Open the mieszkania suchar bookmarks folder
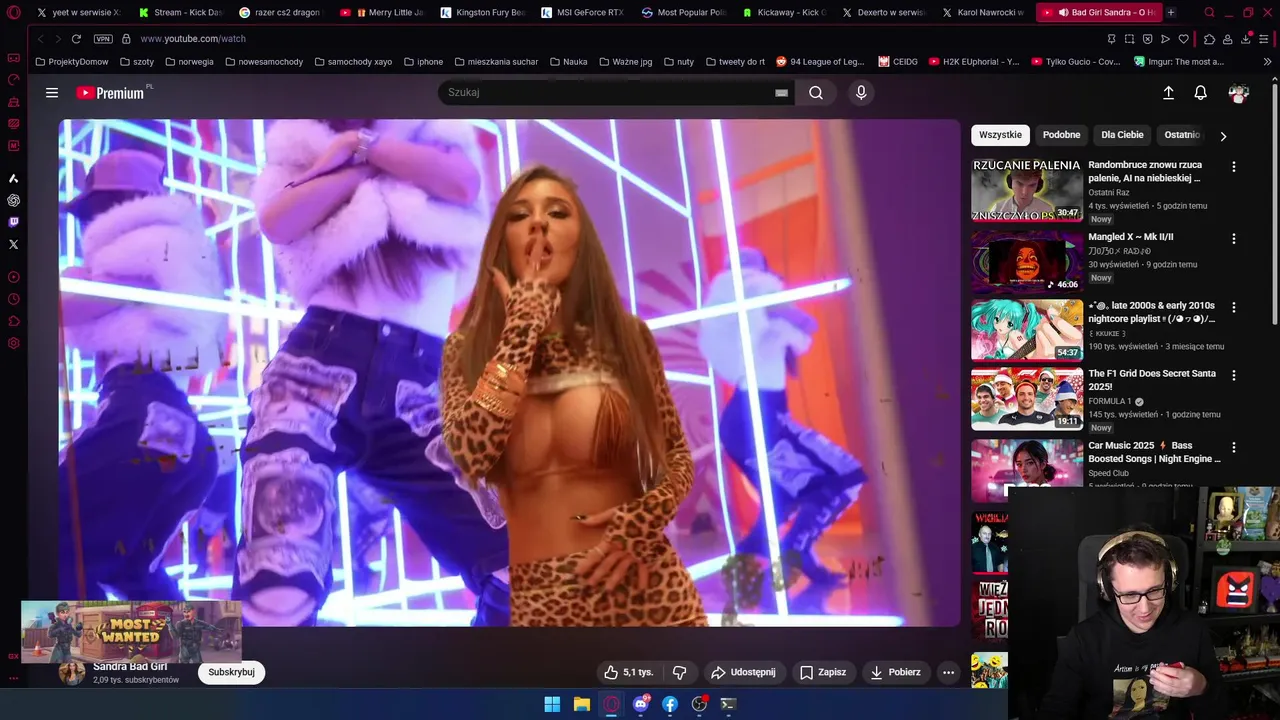Viewport: 1280px width, 720px height. 495,62
